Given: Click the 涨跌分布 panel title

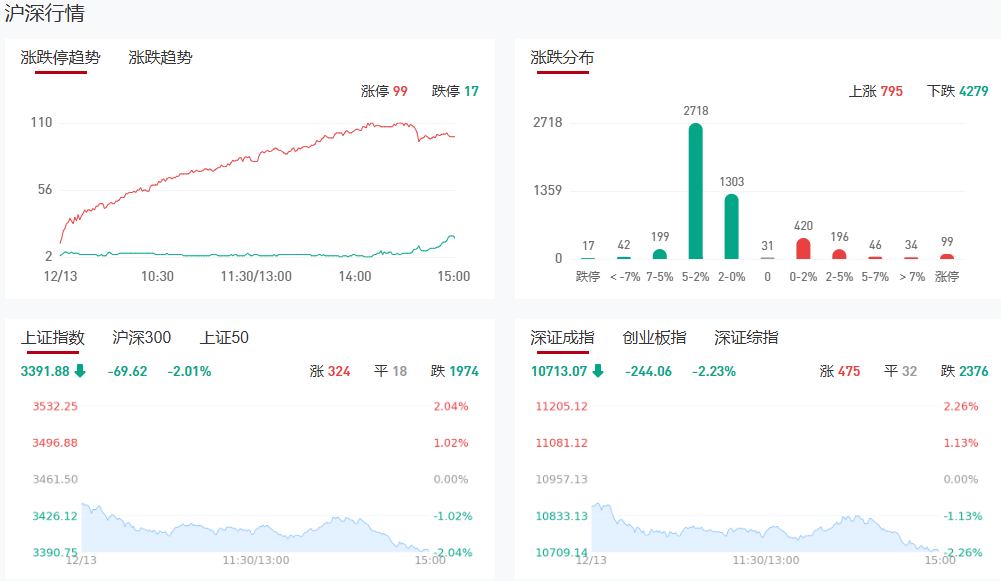Looking at the screenshot, I should pos(562,58).
